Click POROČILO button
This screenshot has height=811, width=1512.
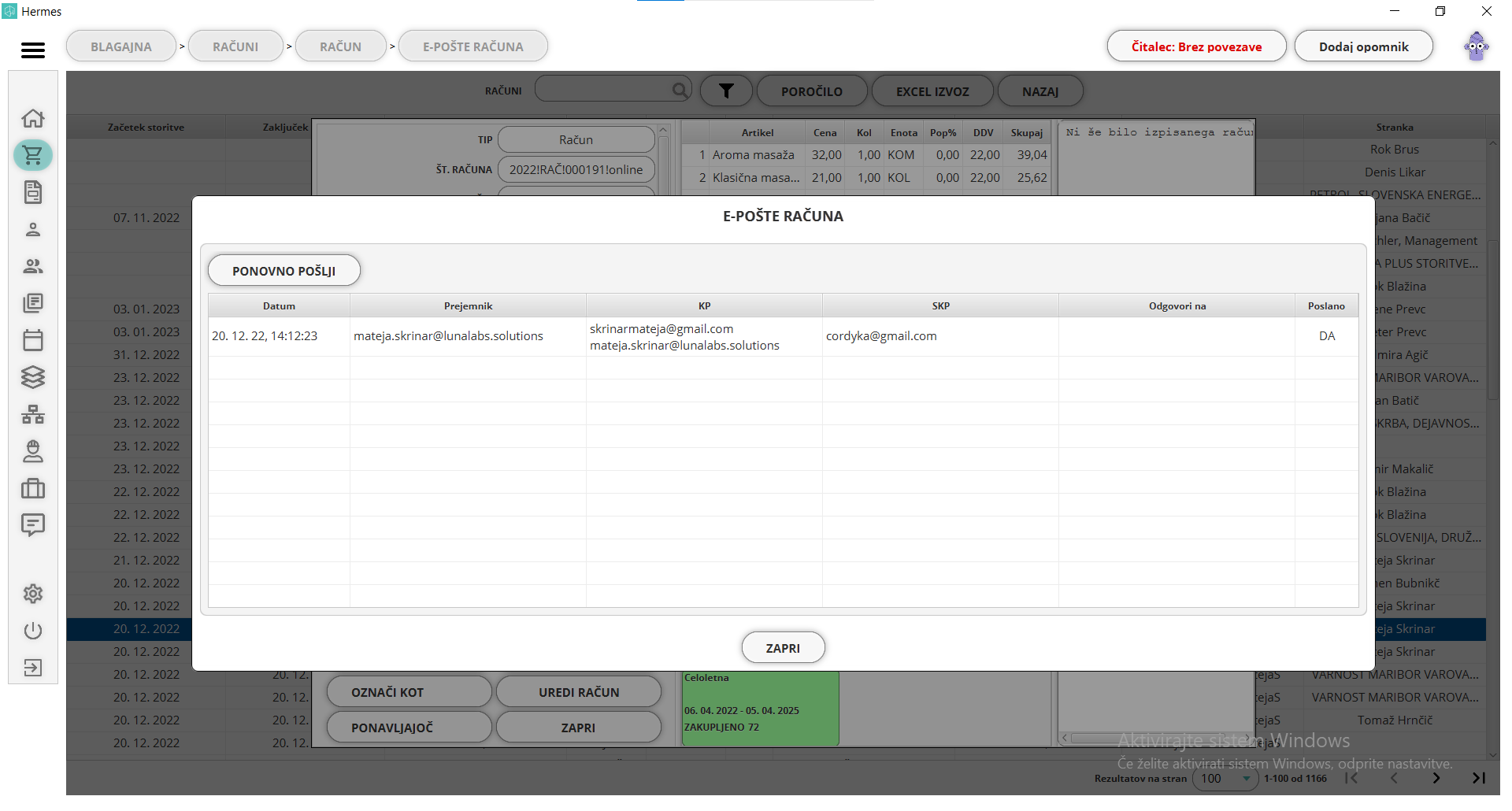tap(812, 91)
